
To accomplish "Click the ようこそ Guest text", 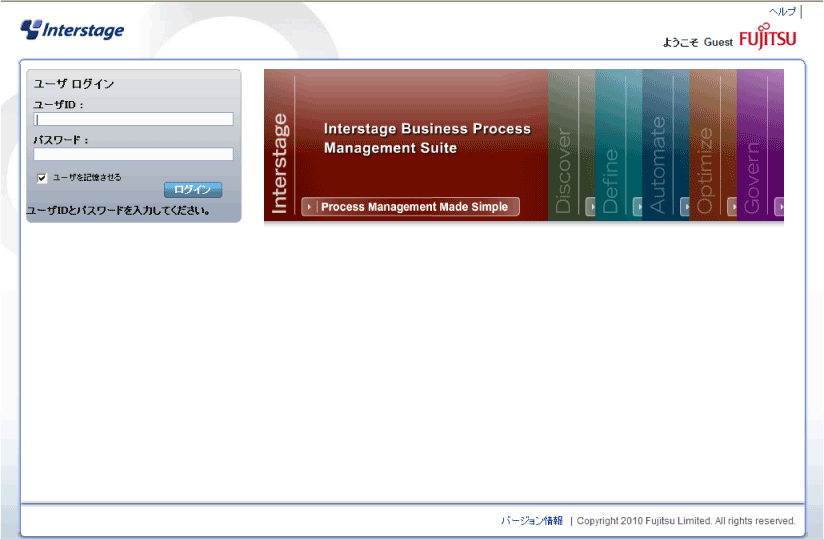I will pyautogui.click(x=697, y=42).
